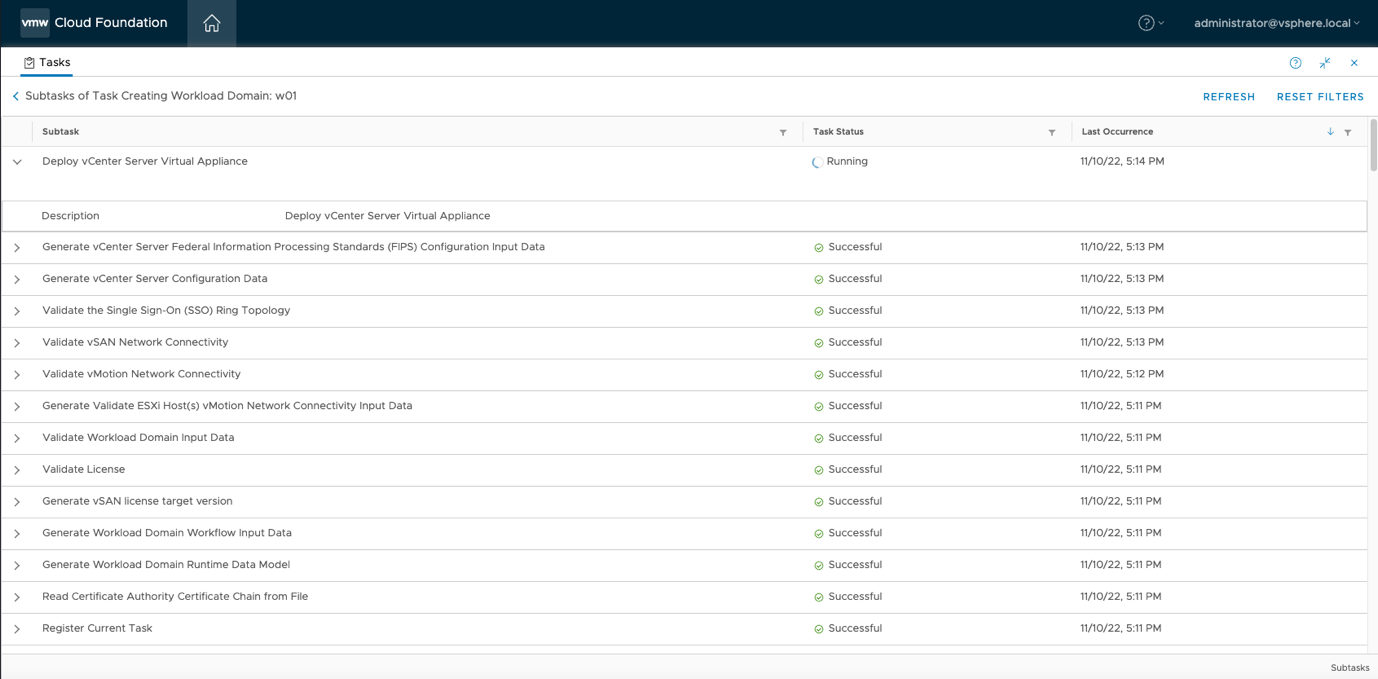Viewport: 1378px width, 679px height.
Task: Select the Validate vSAN Network Connectivity text
Action: coord(135,342)
